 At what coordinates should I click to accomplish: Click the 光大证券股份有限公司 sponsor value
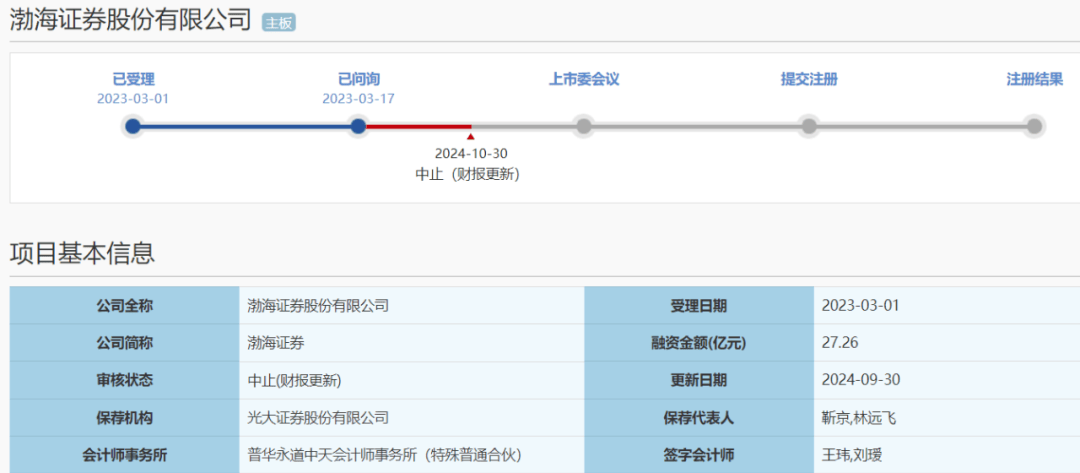[318, 417]
